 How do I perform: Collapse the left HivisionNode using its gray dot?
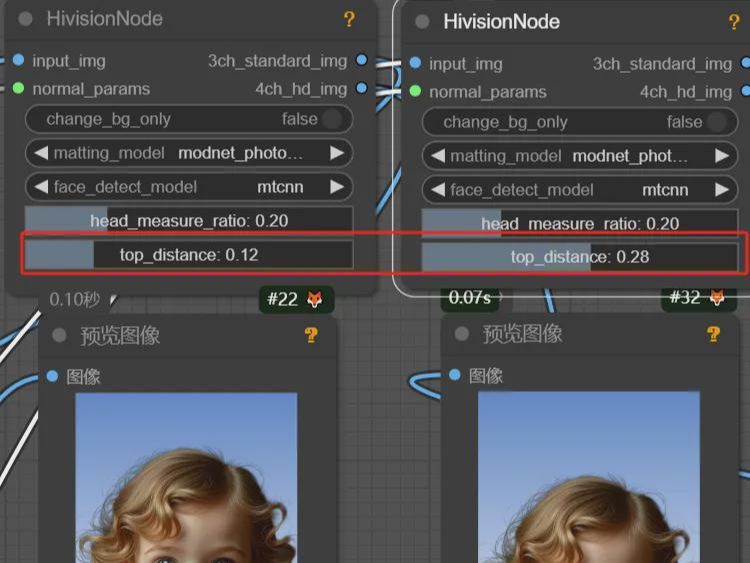tap(26, 20)
